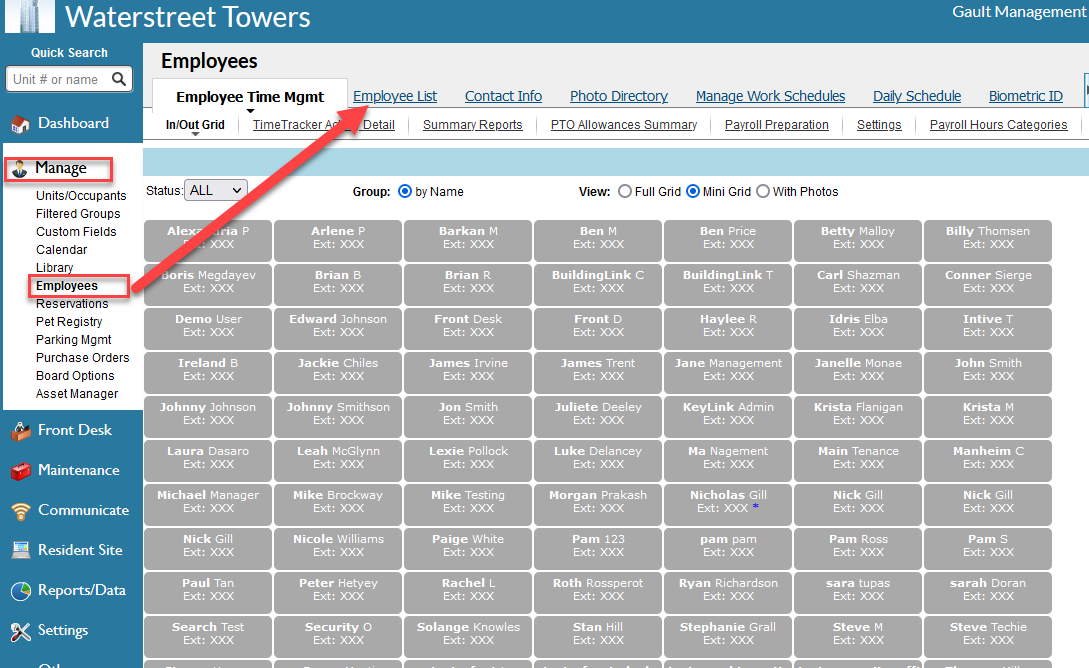Open Purchase Orders under Manage
The image size is (1089, 668).
click(x=83, y=358)
